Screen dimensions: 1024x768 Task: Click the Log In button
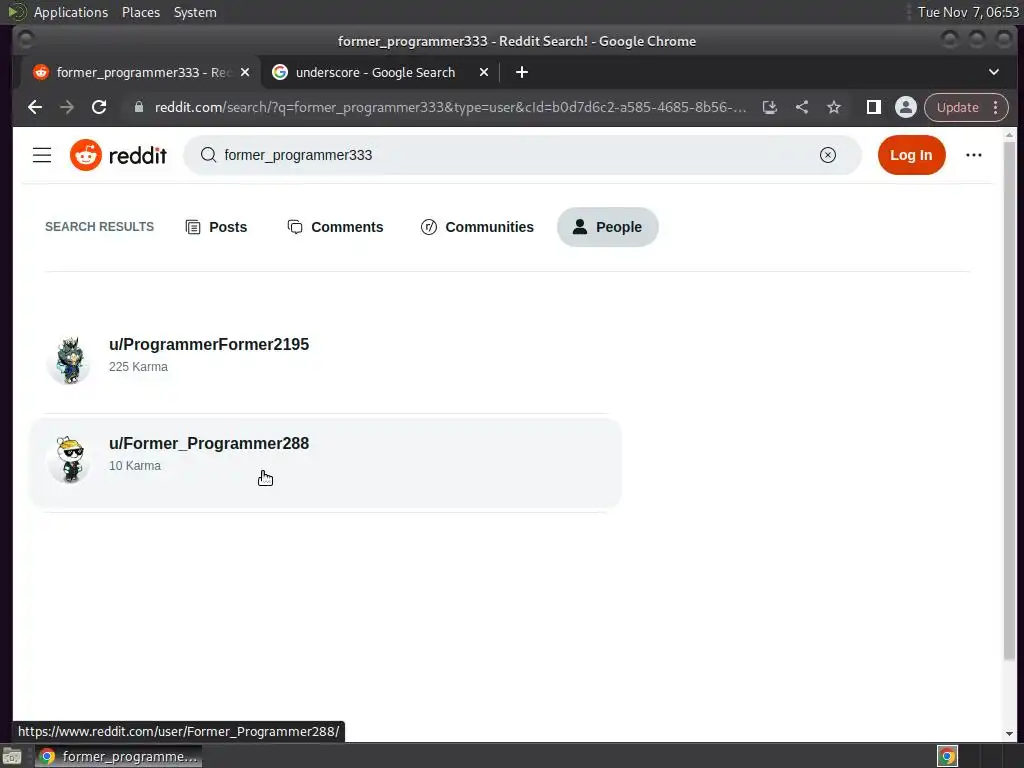point(911,155)
